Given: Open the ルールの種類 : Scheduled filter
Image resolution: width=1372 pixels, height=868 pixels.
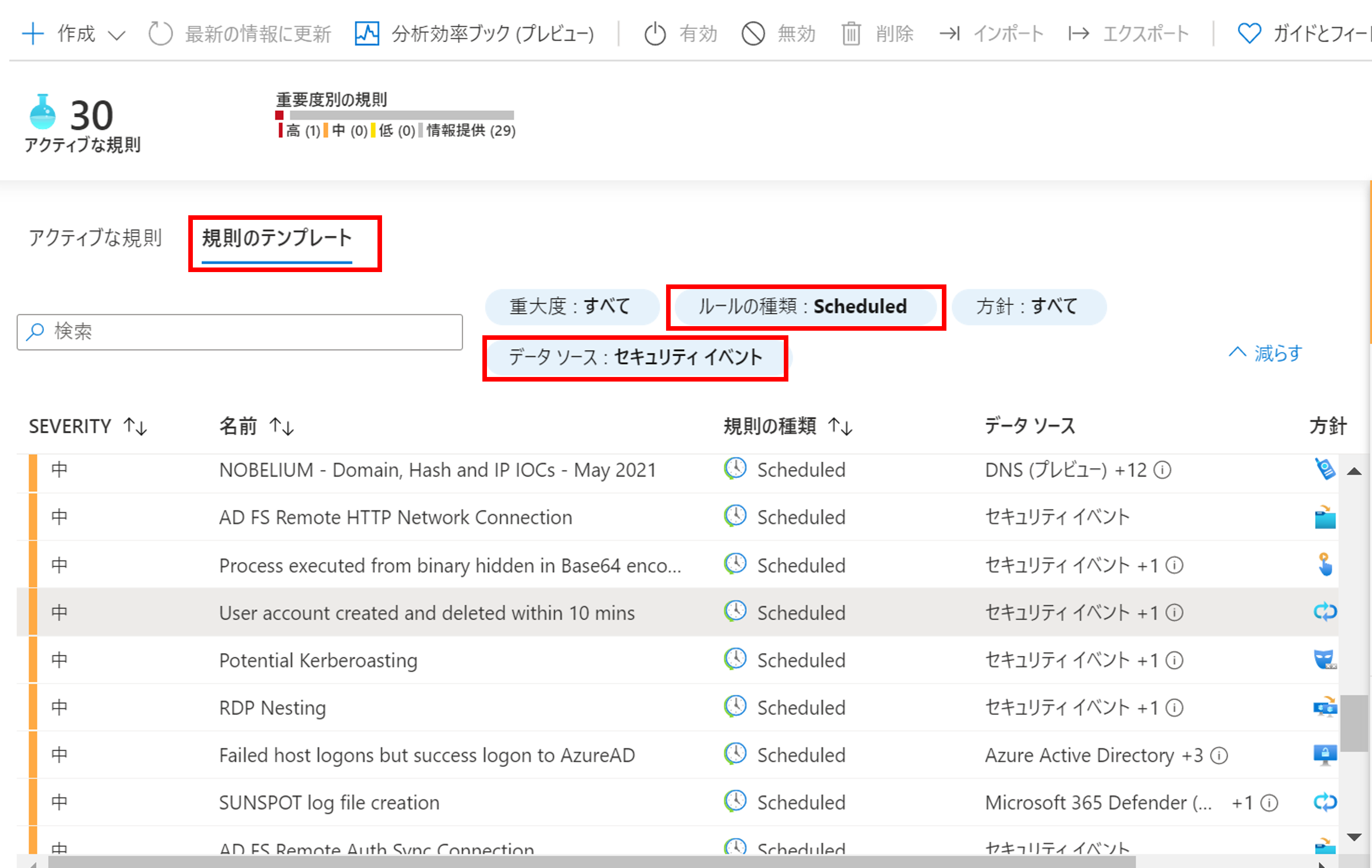Looking at the screenshot, I should (803, 307).
